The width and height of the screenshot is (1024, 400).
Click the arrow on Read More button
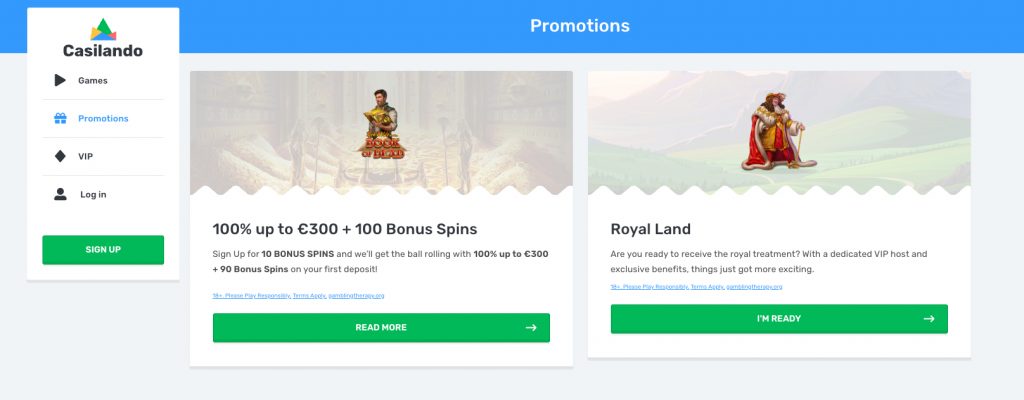tap(531, 327)
